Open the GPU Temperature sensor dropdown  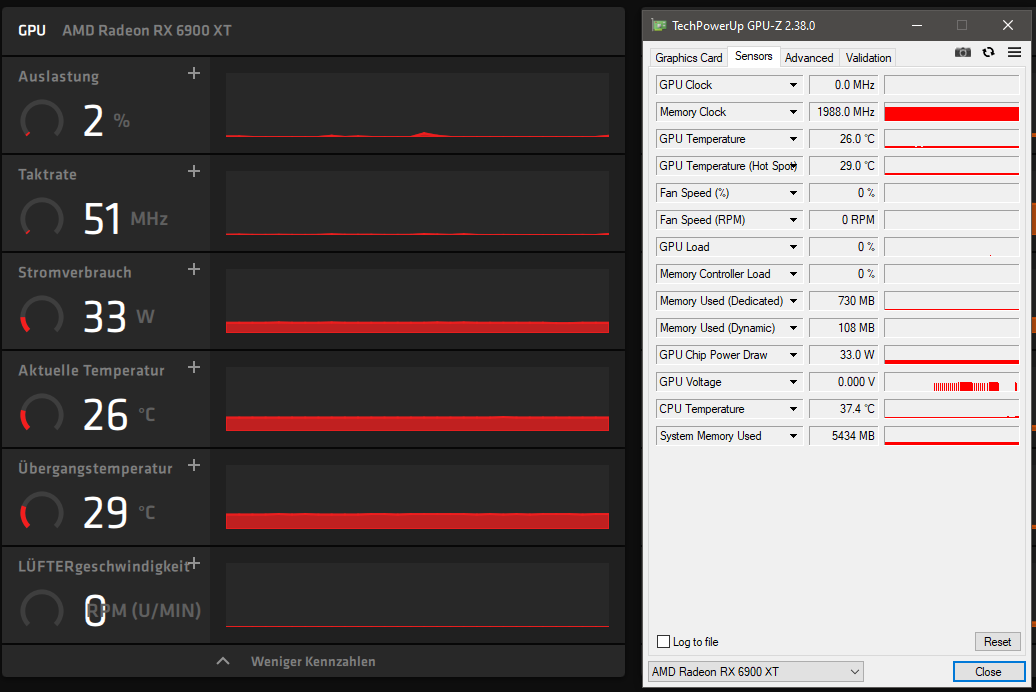click(x=793, y=139)
